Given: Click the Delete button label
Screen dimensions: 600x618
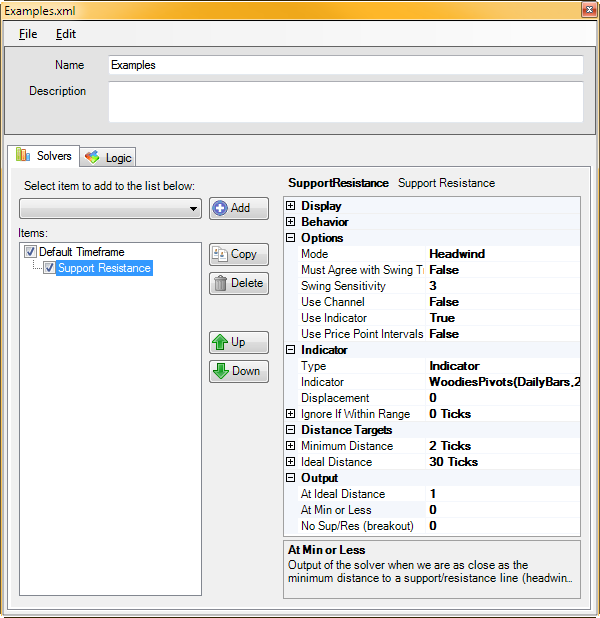Looking at the screenshot, I should pos(247,283).
